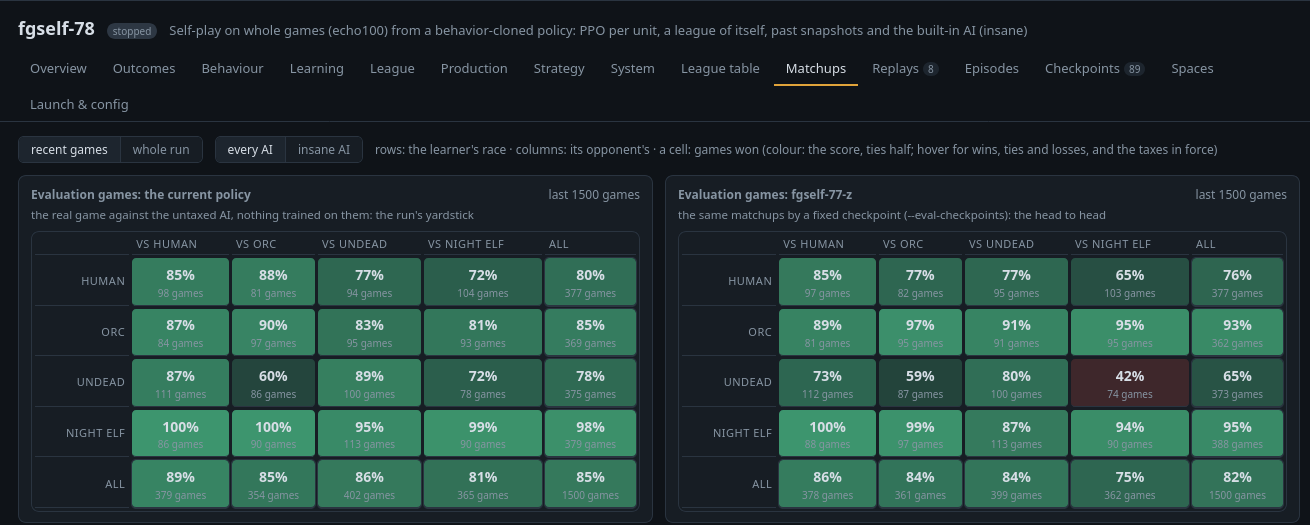Click fgself-77-z Orc vs Orc 97% cell

(920, 332)
